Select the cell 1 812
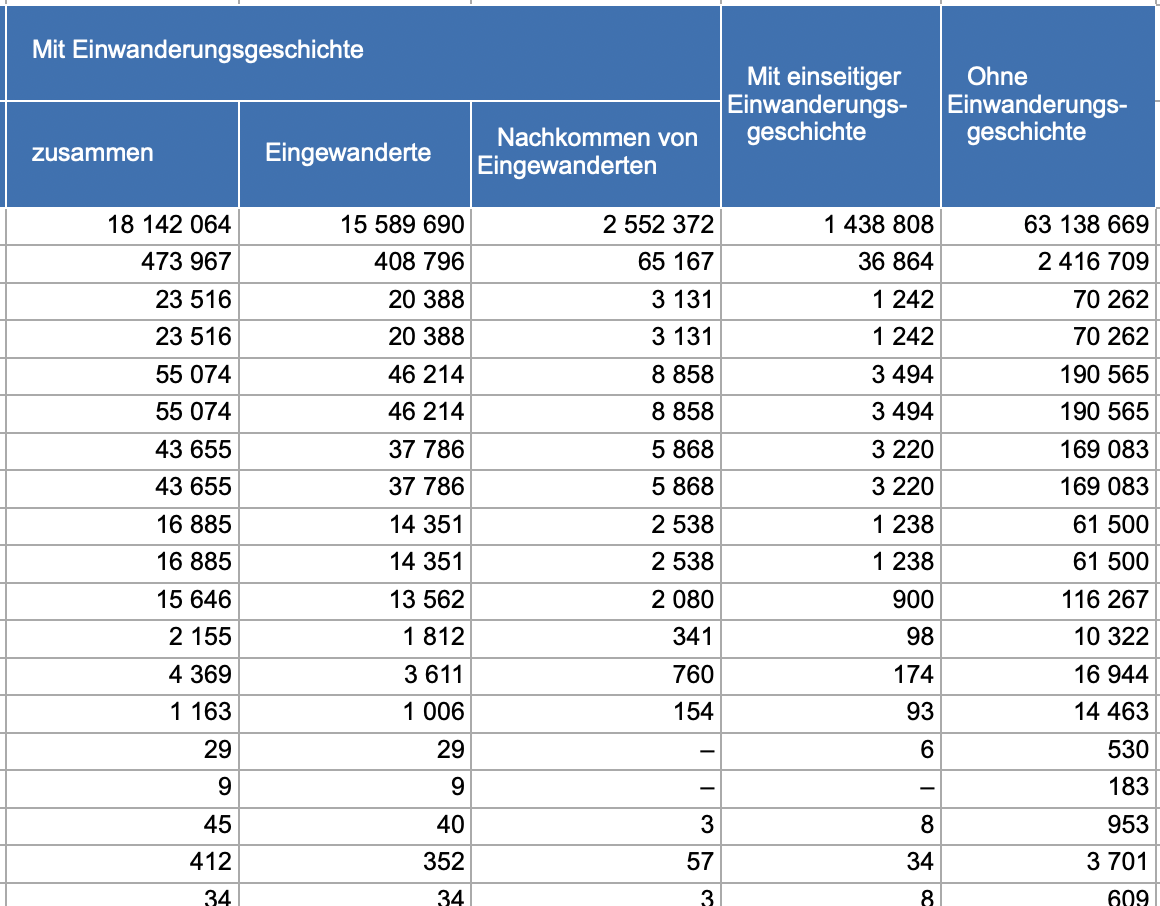This screenshot has height=906, width=1160. 355,638
